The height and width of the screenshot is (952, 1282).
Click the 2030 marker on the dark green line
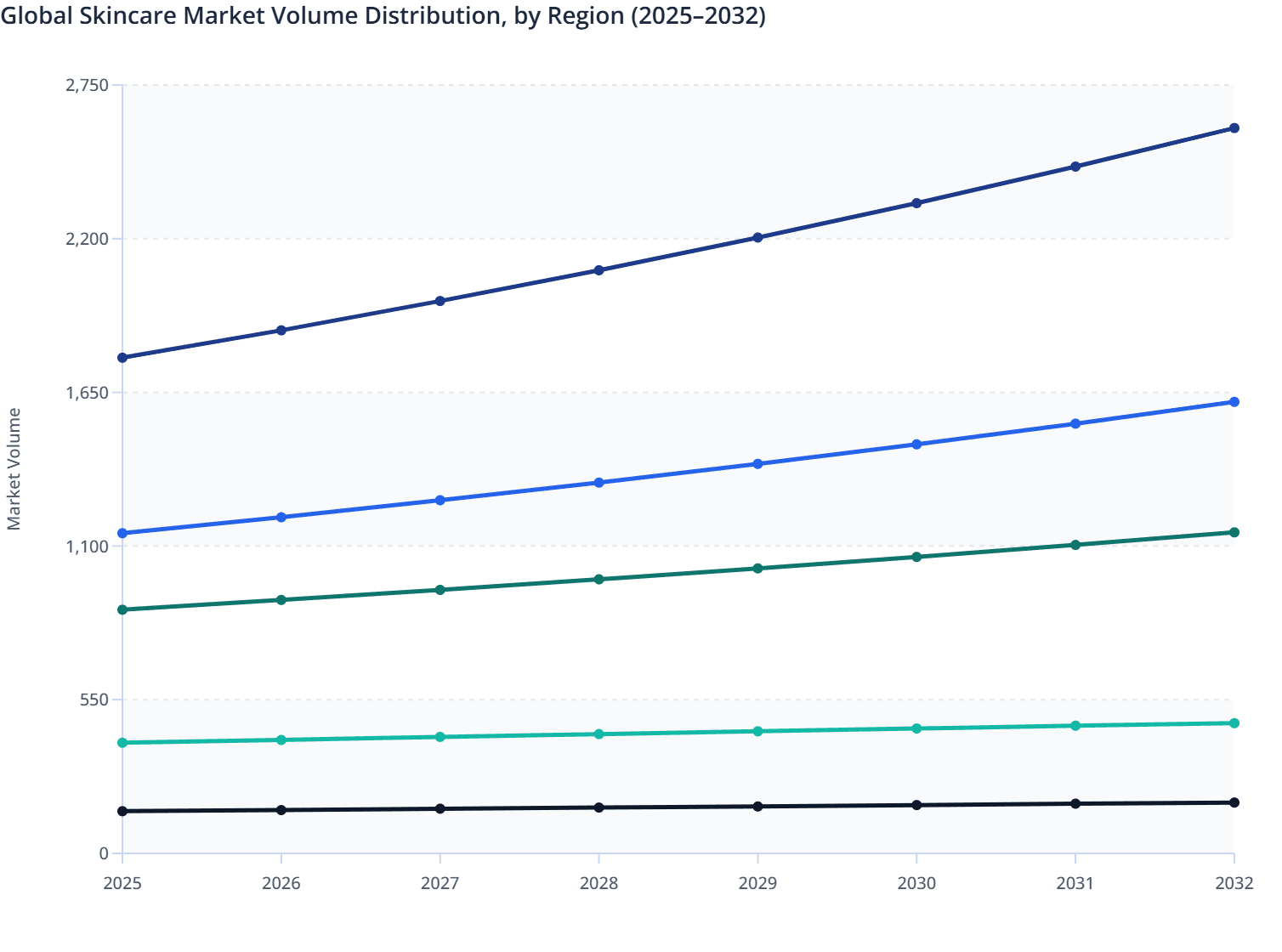coord(916,557)
